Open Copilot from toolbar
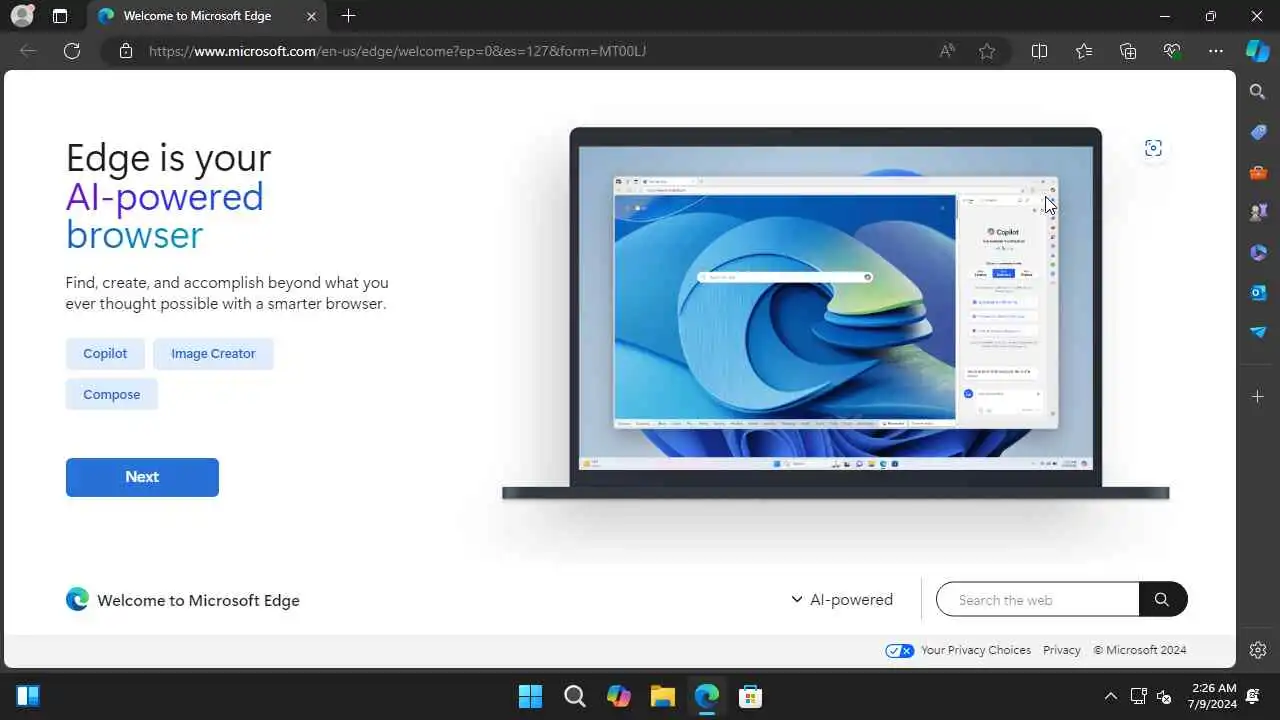This screenshot has height=720, width=1280. point(1258,51)
